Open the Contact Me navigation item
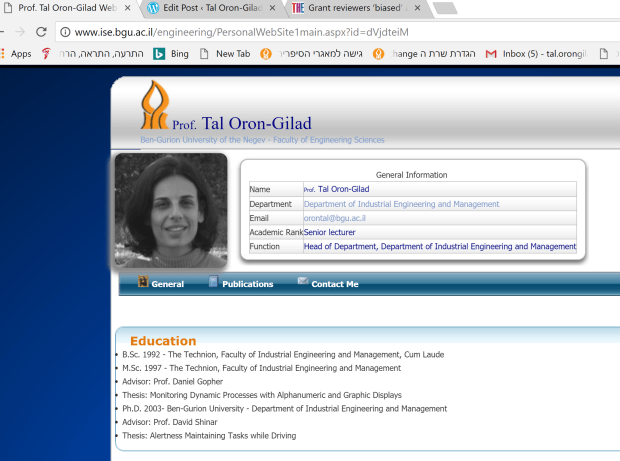This screenshot has width=620, height=461. coord(334,284)
